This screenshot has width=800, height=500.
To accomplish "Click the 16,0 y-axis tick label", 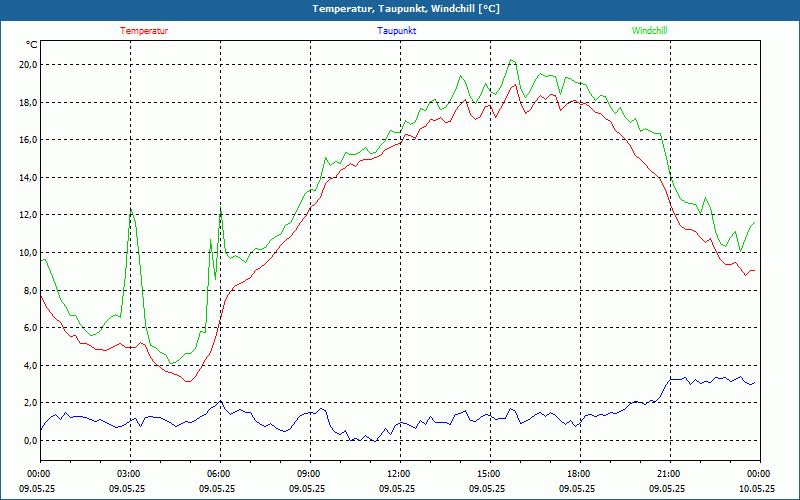I will 27,140.
